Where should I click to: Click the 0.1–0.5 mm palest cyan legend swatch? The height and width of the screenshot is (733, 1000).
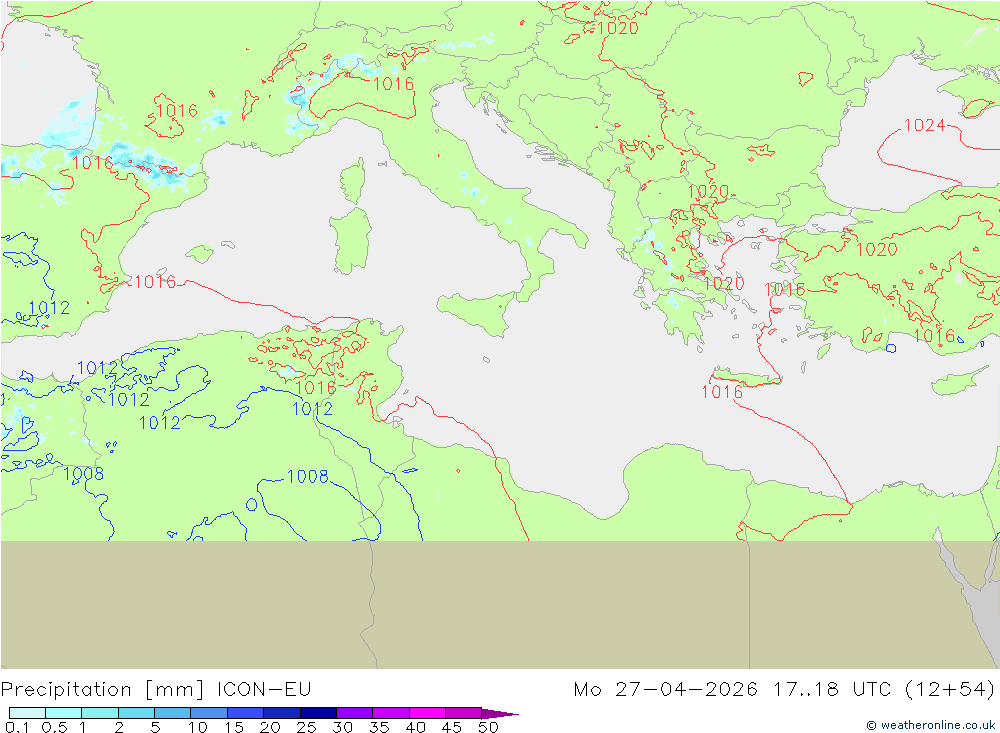(x=27, y=713)
